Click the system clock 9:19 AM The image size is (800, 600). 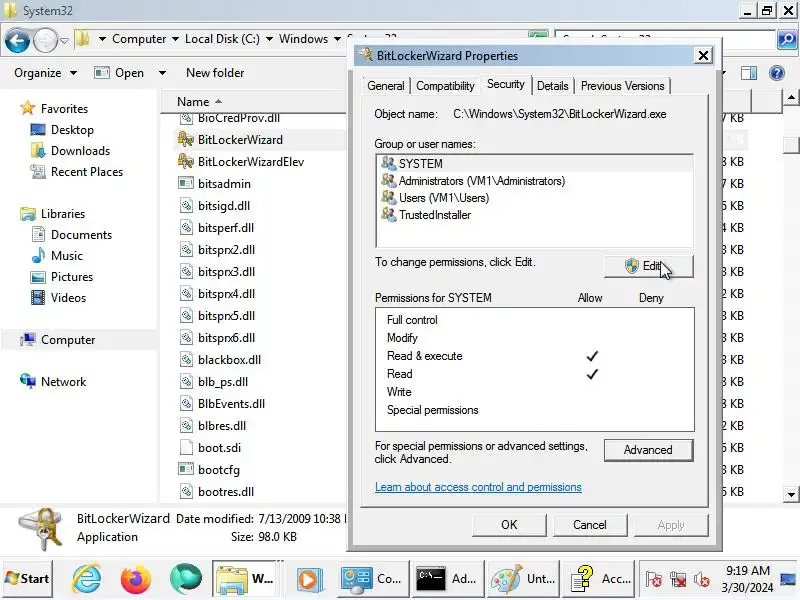coord(747,570)
